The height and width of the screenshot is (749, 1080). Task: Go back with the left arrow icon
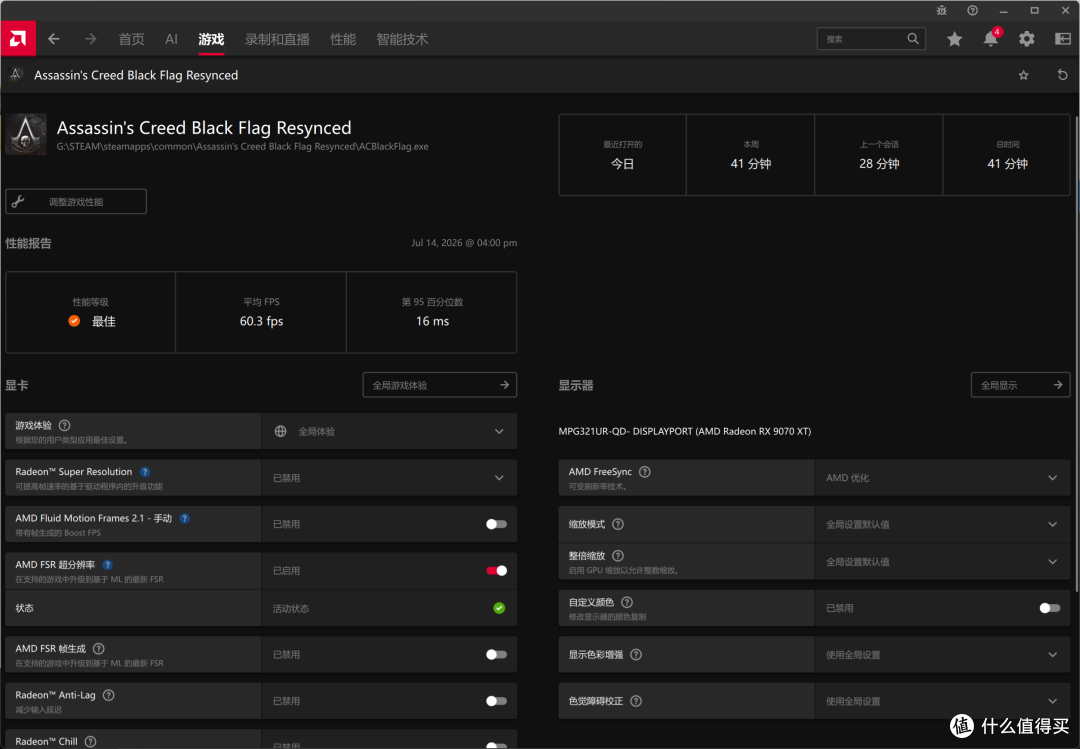pyautogui.click(x=54, y=39)
